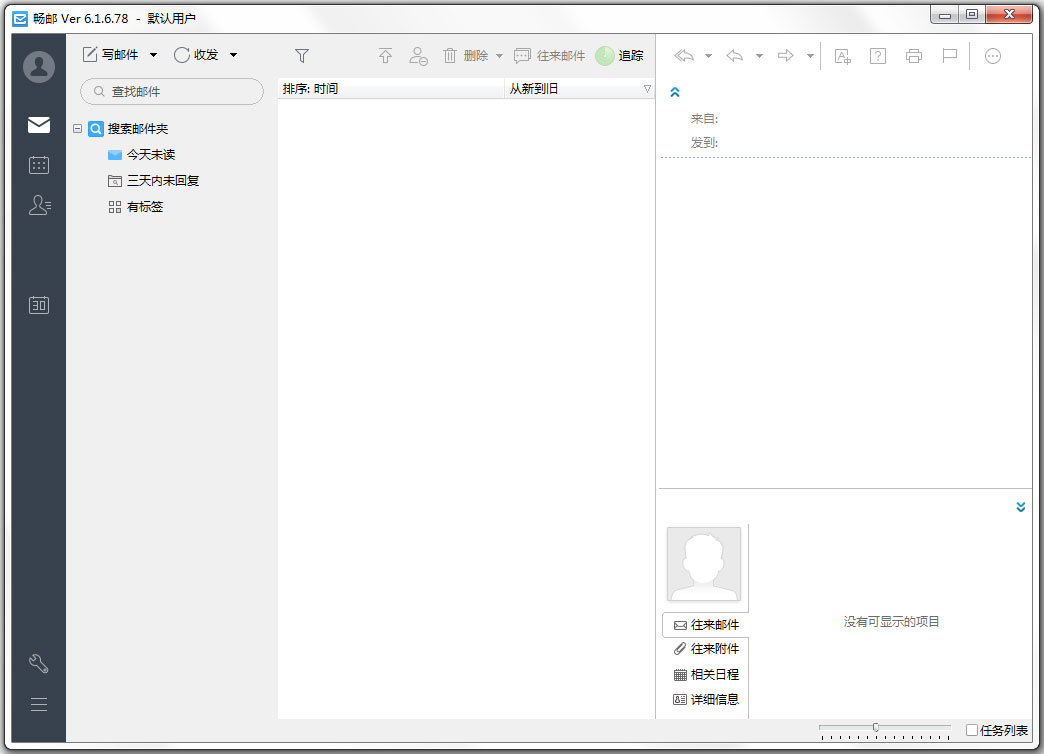Viewport: 1044px width, 754px height.
Task: Click the 写邮件 compose button
Action: point(110,55)
